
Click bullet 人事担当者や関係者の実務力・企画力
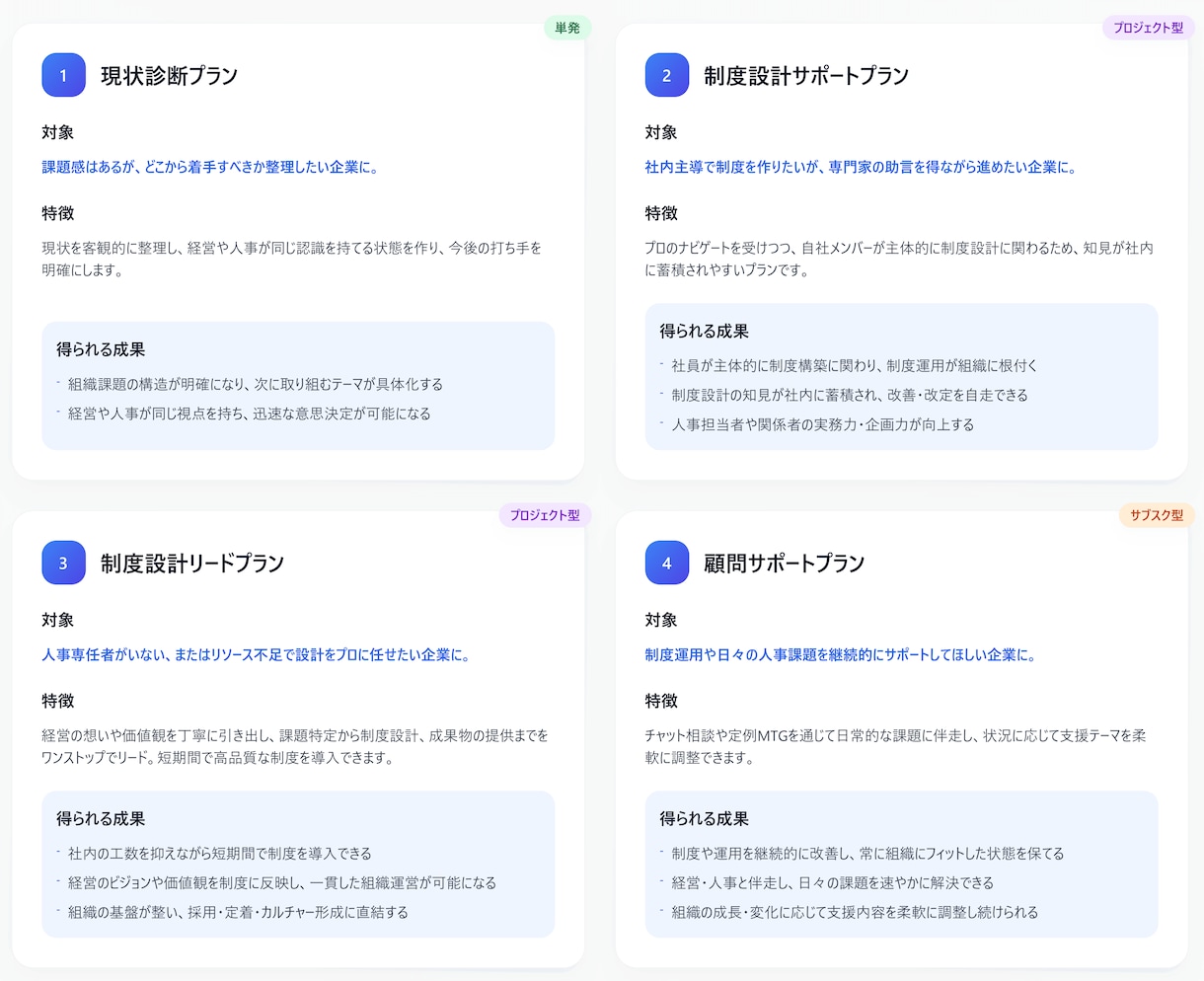(823, 425)
